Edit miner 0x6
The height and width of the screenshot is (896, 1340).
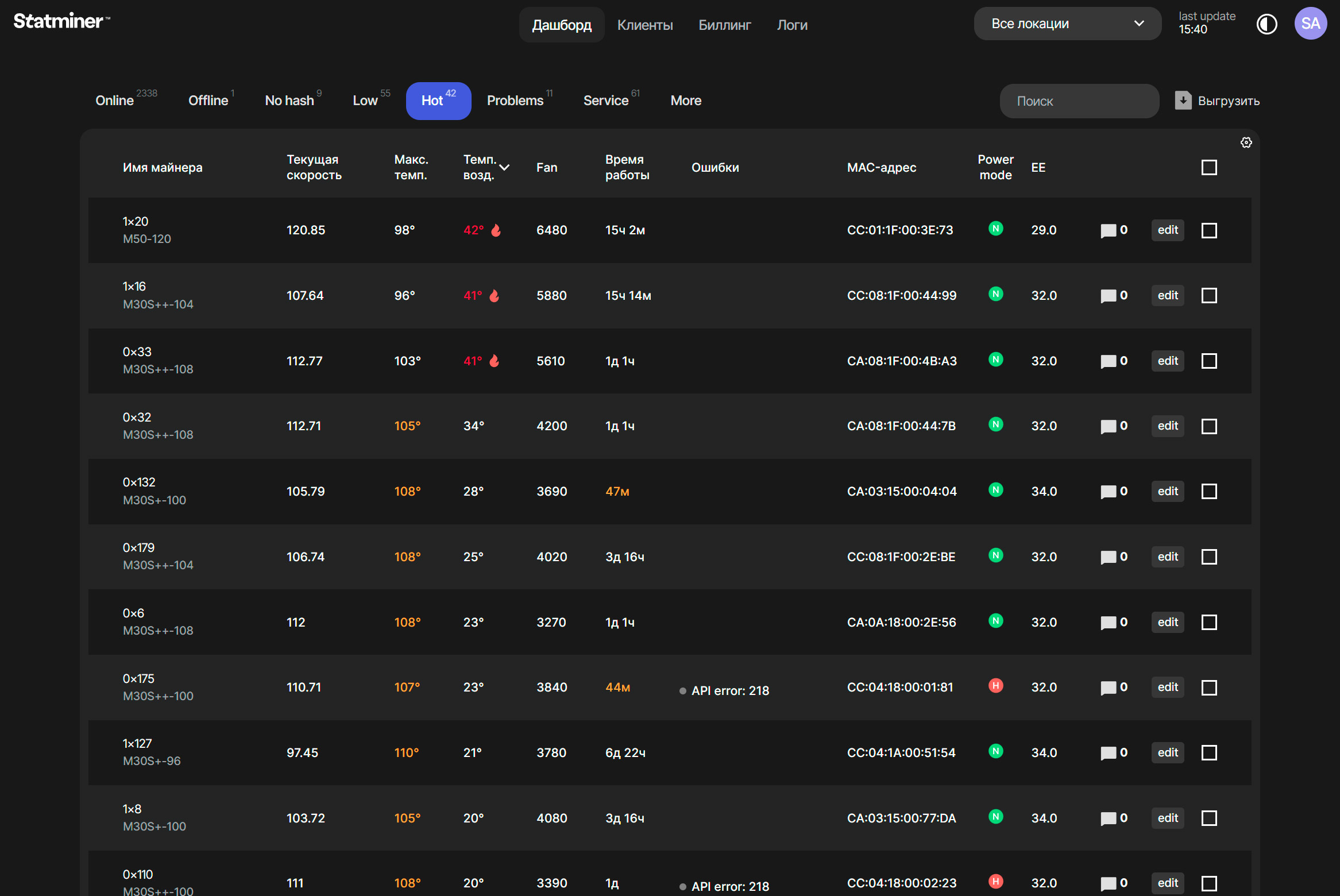1168,623
